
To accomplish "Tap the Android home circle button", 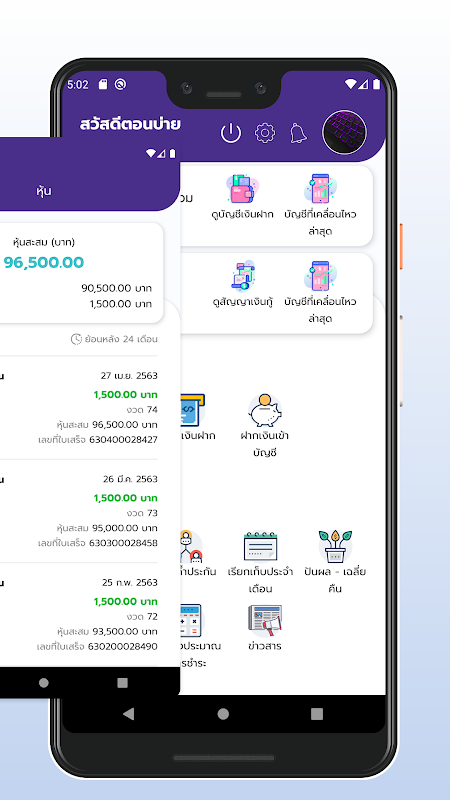I will (x=223, y=714).
